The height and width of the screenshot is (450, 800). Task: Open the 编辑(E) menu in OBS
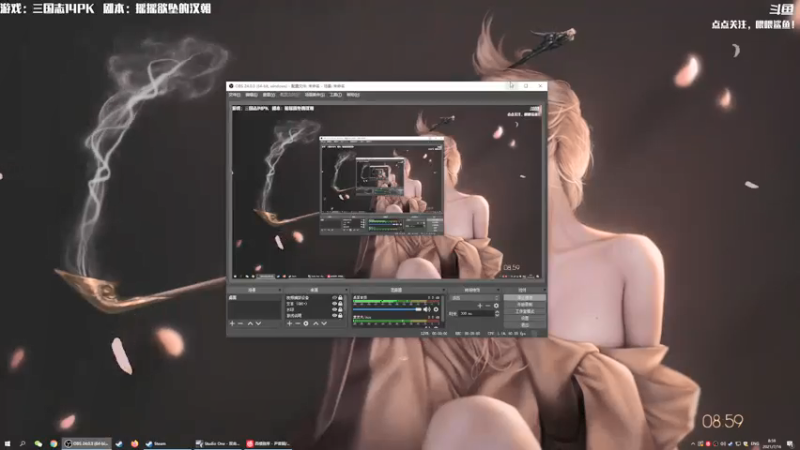point(252,95)
